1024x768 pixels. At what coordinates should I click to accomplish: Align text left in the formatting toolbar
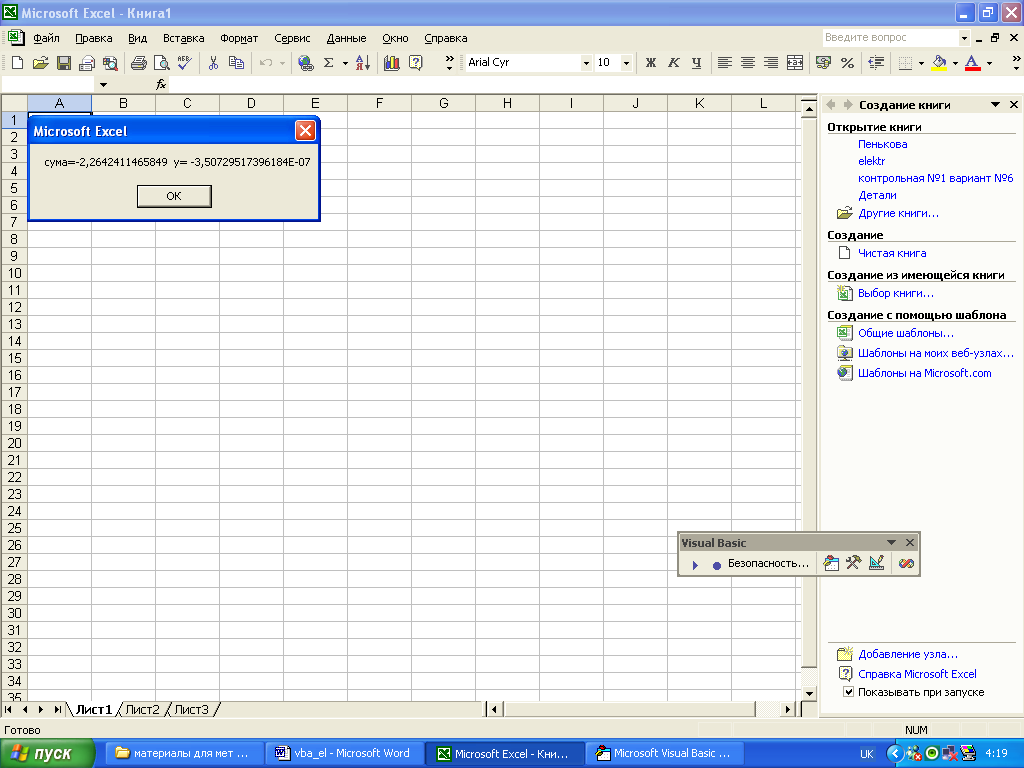pyautogui.click(x=724, y=63)
